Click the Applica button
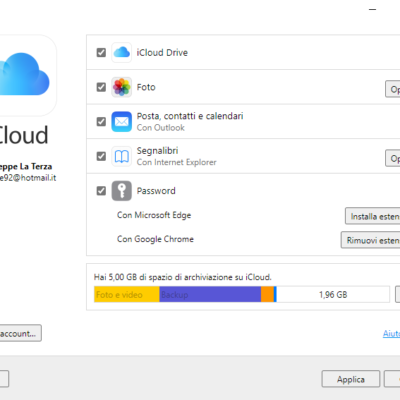Image resolution: width=400 pixels, height=400 pixels. click(351, 379)
